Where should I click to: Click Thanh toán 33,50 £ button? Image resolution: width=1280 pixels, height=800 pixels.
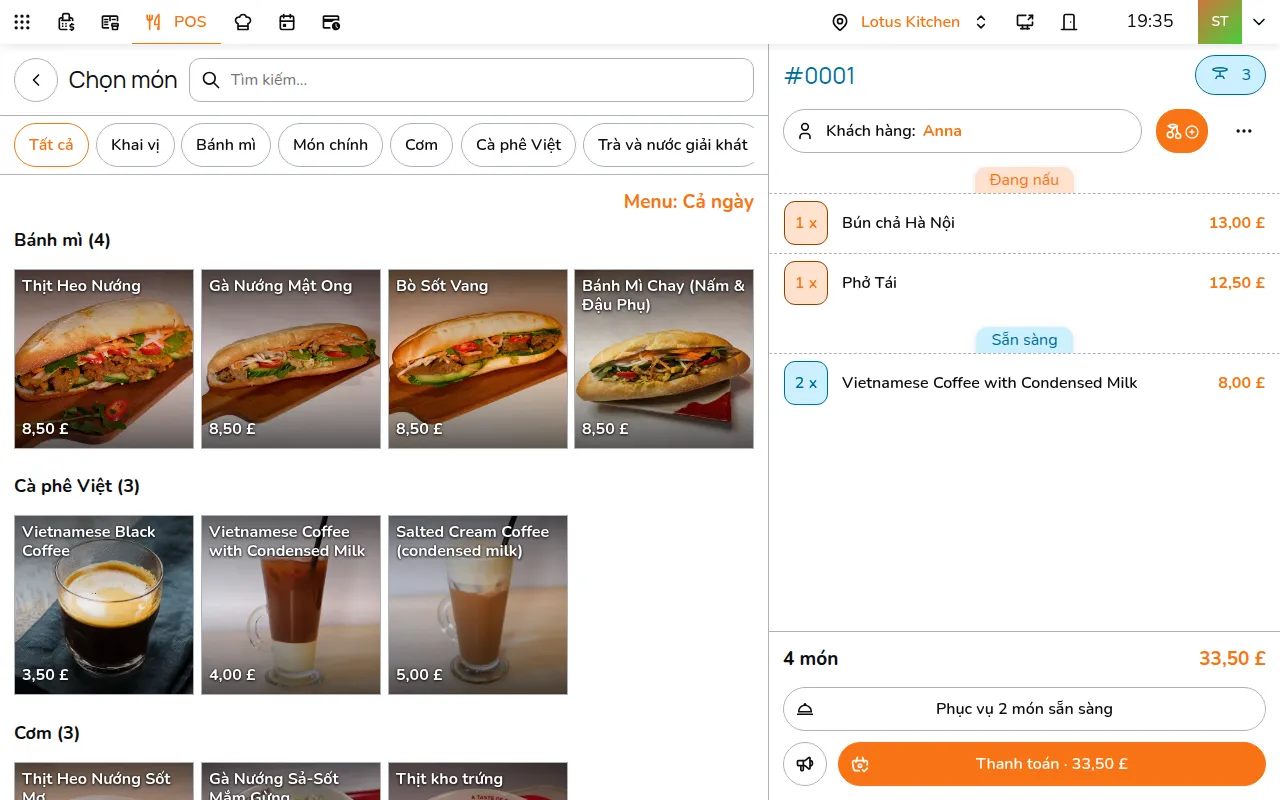(x=1052, y=764)
